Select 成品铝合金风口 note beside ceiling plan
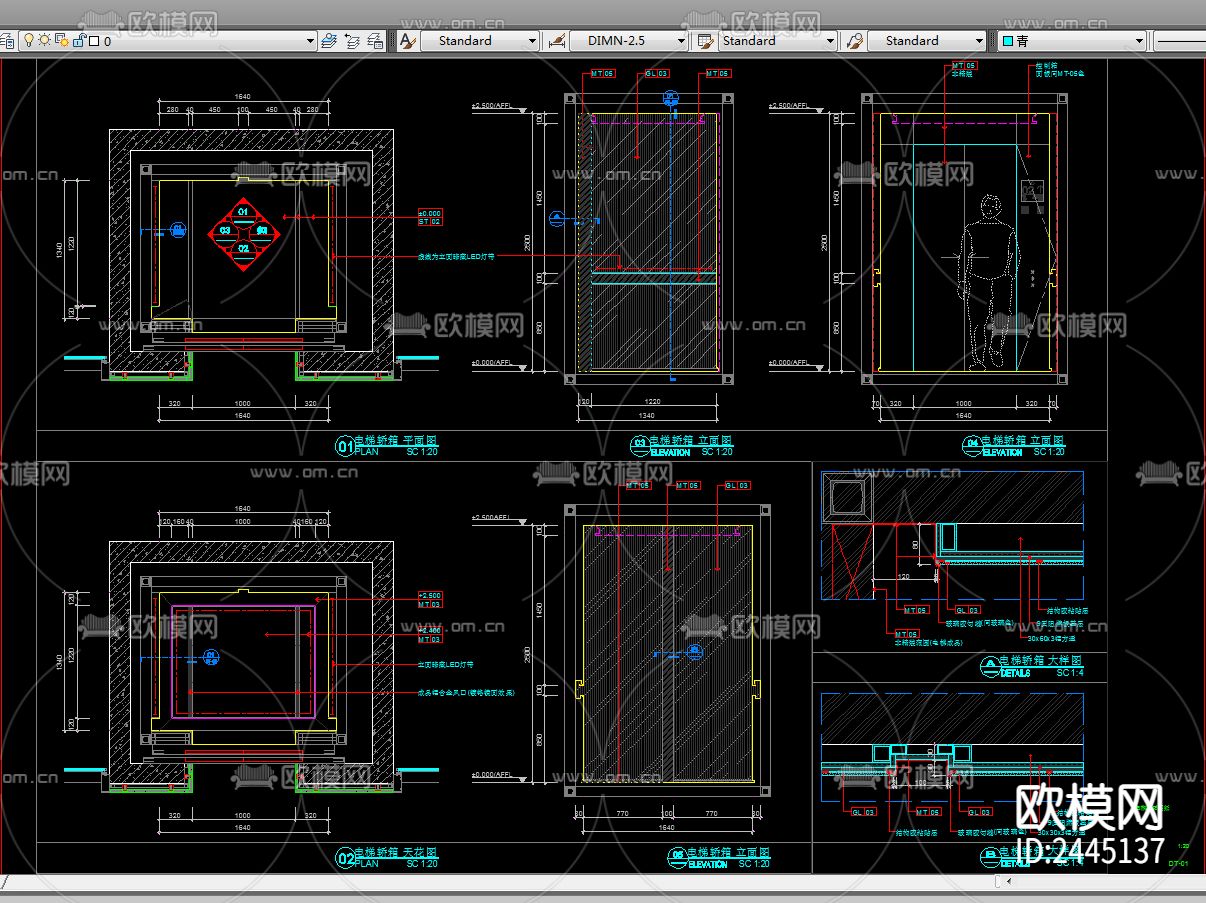The image size is (1206, 903). pyautogui.click(x=466, y=692)
